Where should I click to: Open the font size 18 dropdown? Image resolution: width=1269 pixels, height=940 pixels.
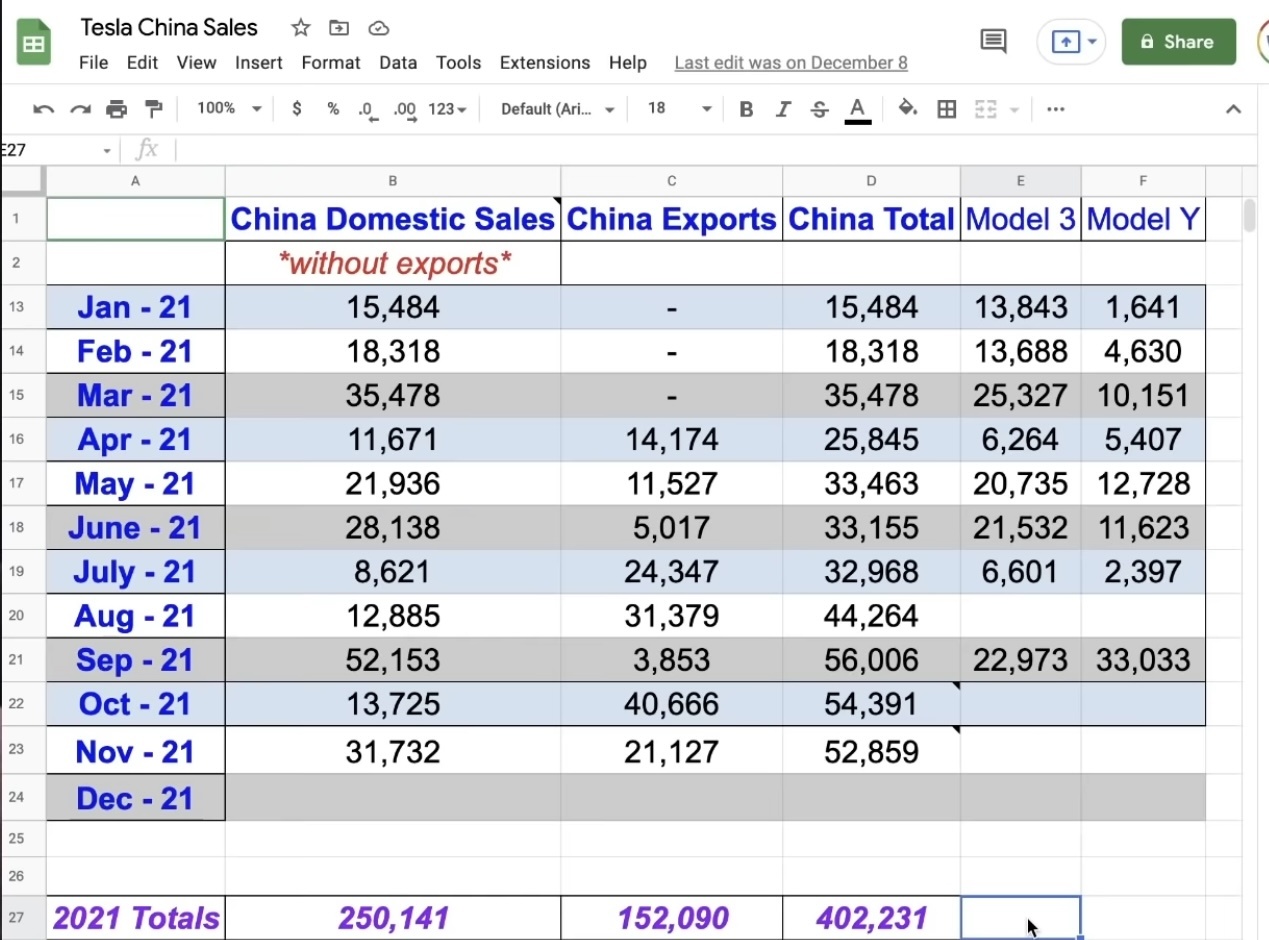pos(679,108)
